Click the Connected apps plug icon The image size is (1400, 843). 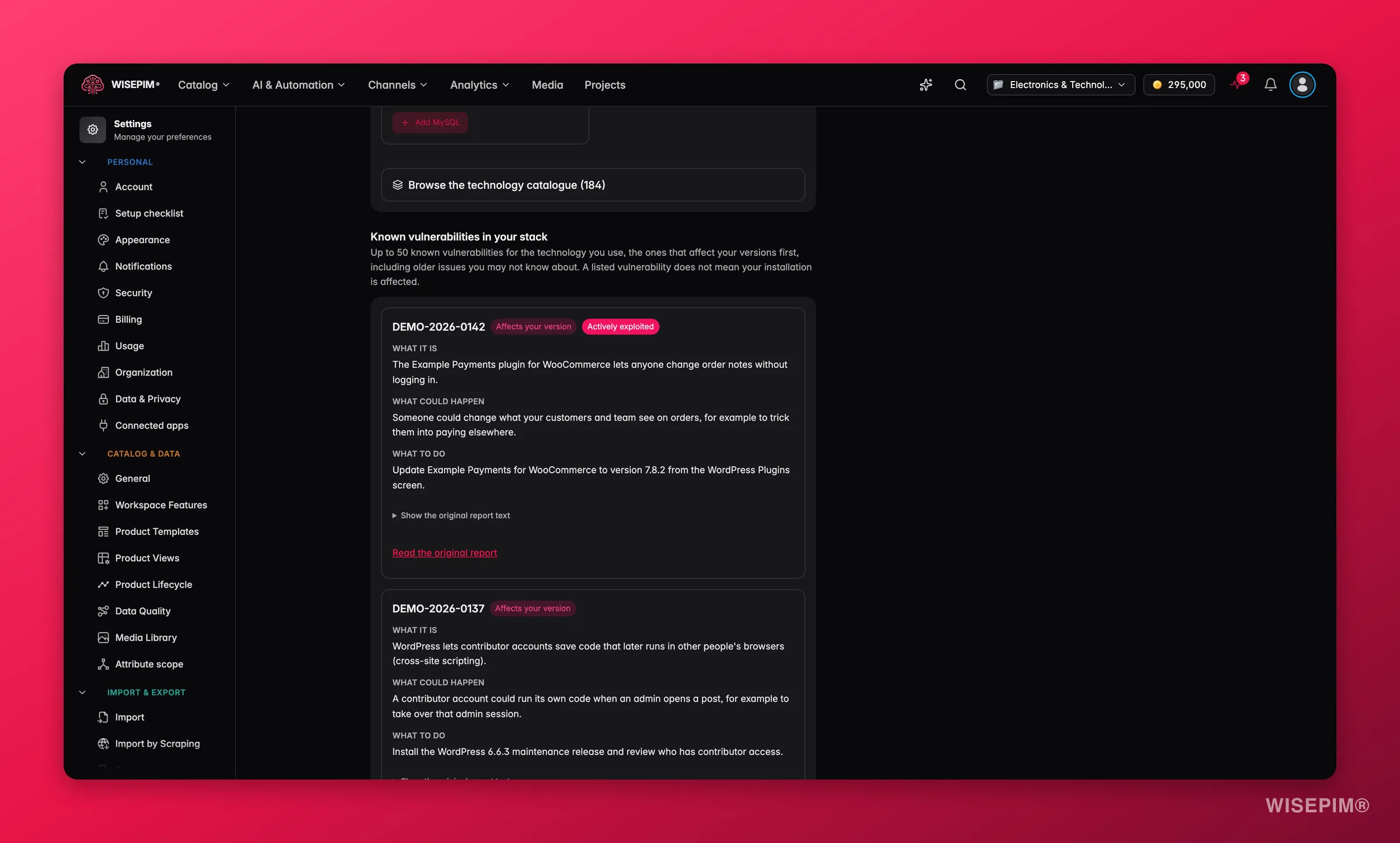pyautogui.click(x=103, y=426)
